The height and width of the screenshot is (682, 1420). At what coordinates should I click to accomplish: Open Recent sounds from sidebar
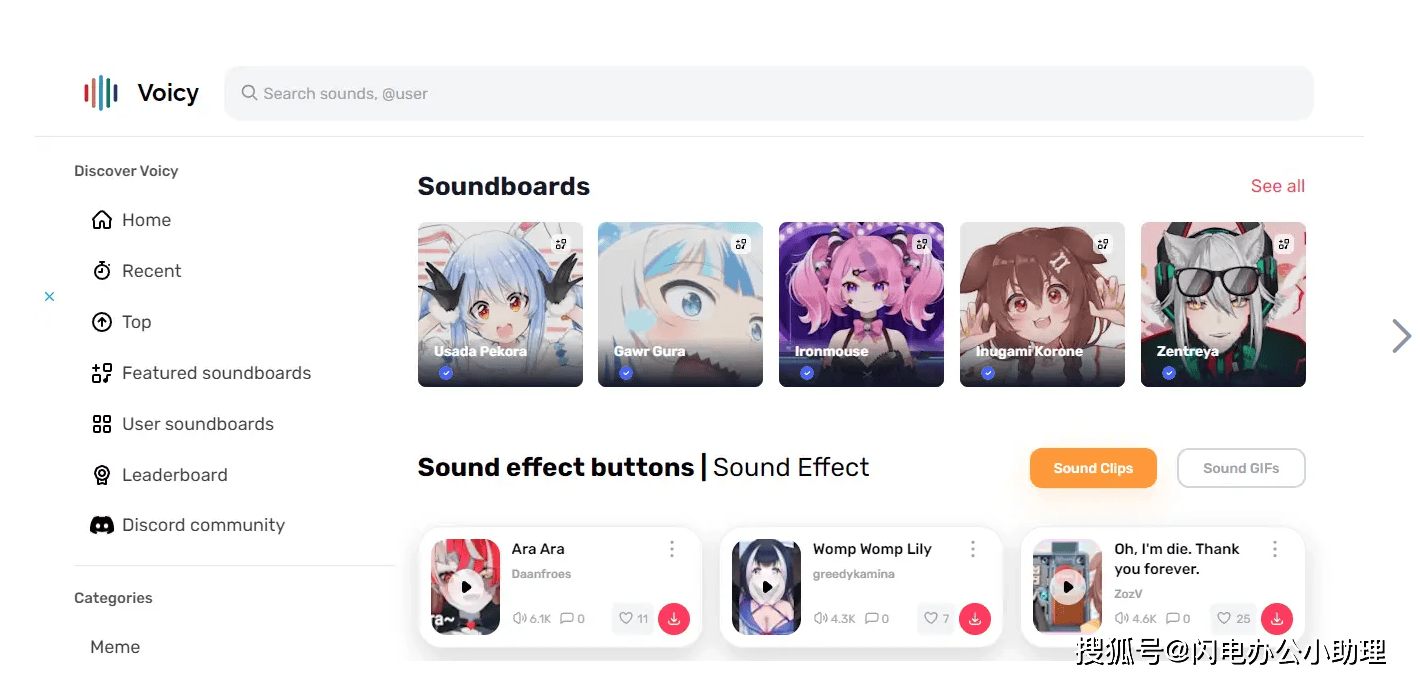pos(136,271)
